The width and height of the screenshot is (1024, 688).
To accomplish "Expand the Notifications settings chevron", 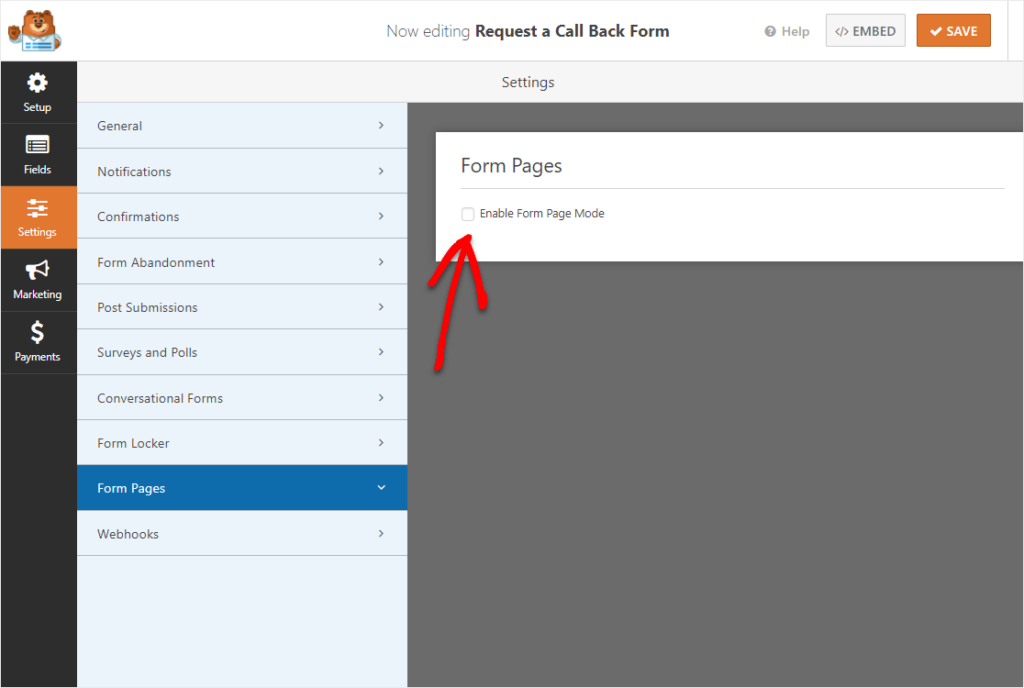I will pos(380,170).
